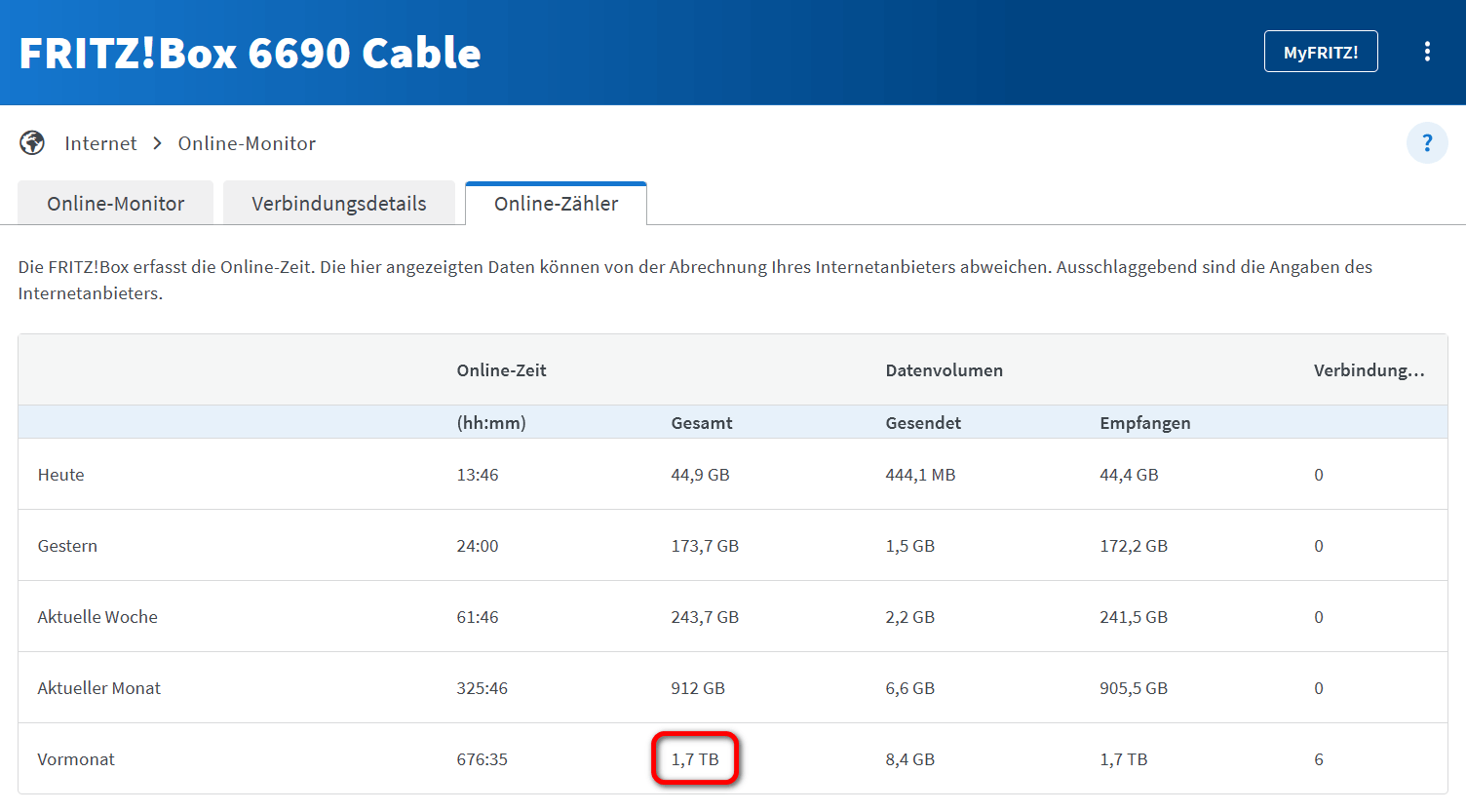The height and width of the screenshot is (812, 1466).
Task: Click the breadcrumb chevron arrow
Action: click(x=157, y=143)
